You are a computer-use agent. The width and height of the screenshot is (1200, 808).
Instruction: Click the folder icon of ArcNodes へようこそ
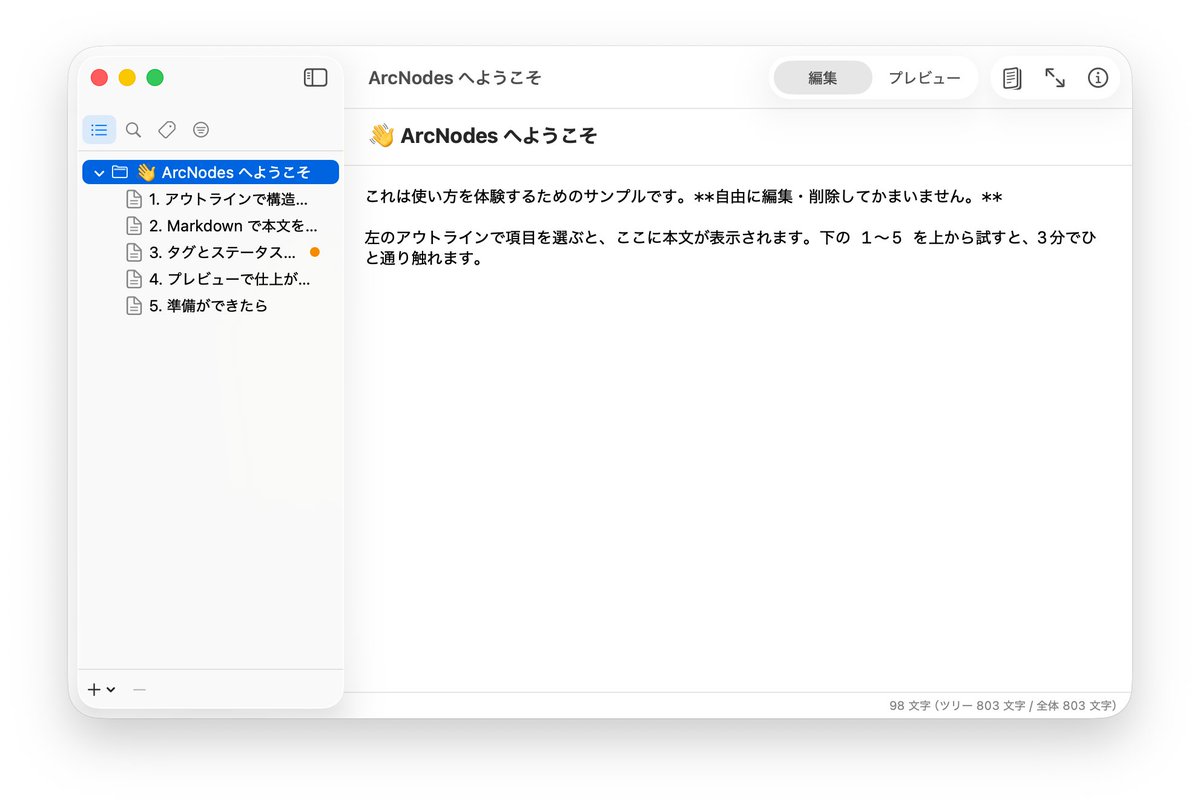coord(120,172)
